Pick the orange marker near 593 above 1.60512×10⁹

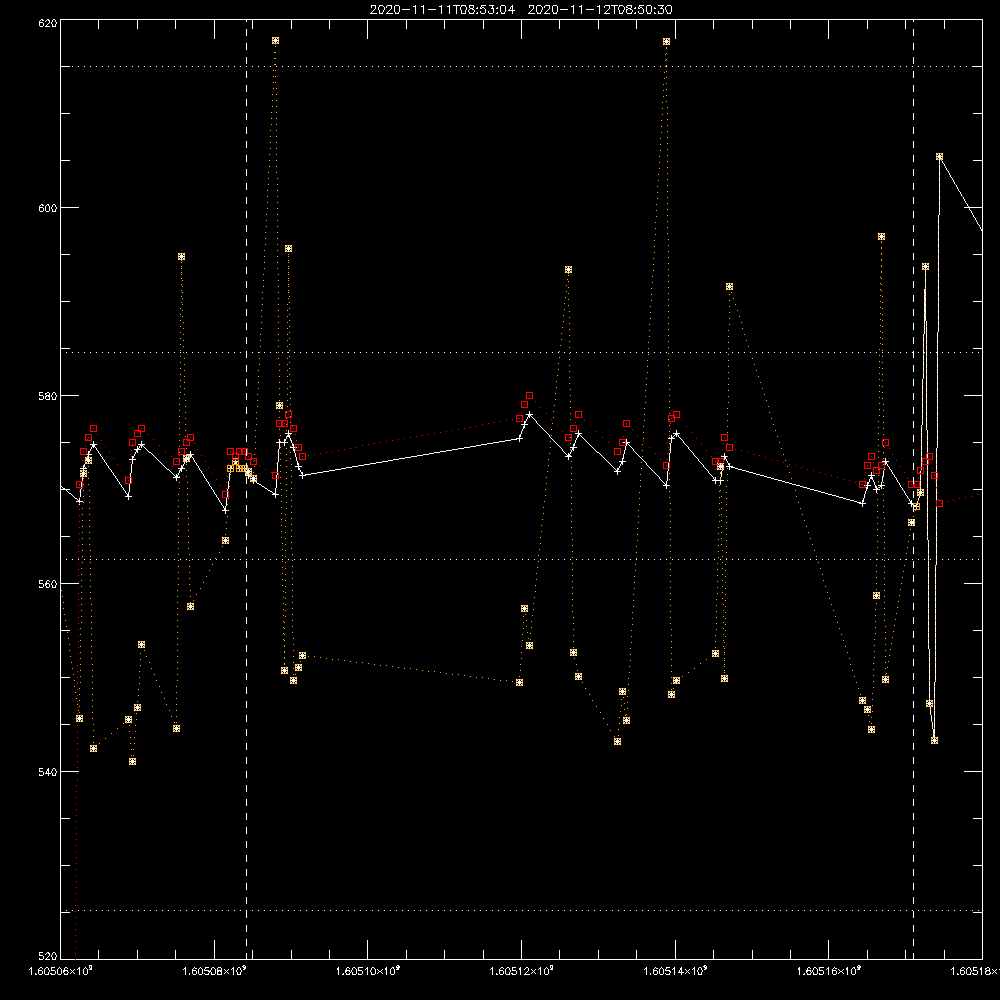point(569,270)
